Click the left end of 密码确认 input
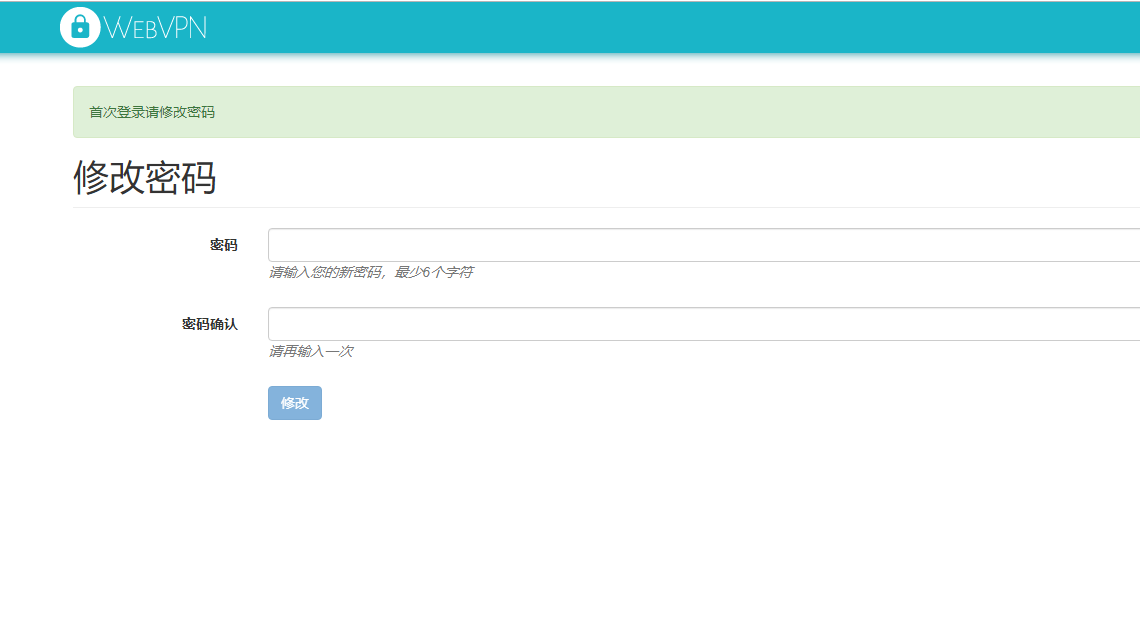This screenshot has width=1140, height=626. (x=280, y=324)
